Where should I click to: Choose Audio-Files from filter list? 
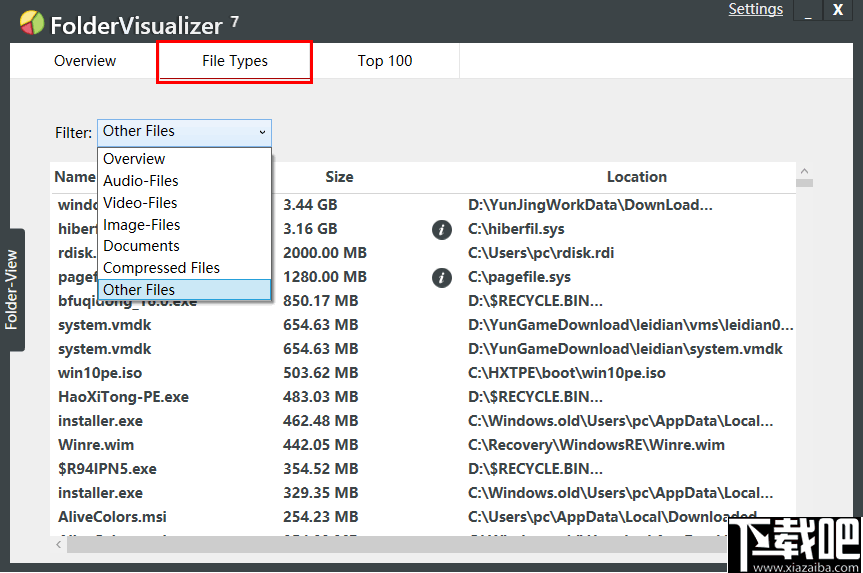point(141,181)
